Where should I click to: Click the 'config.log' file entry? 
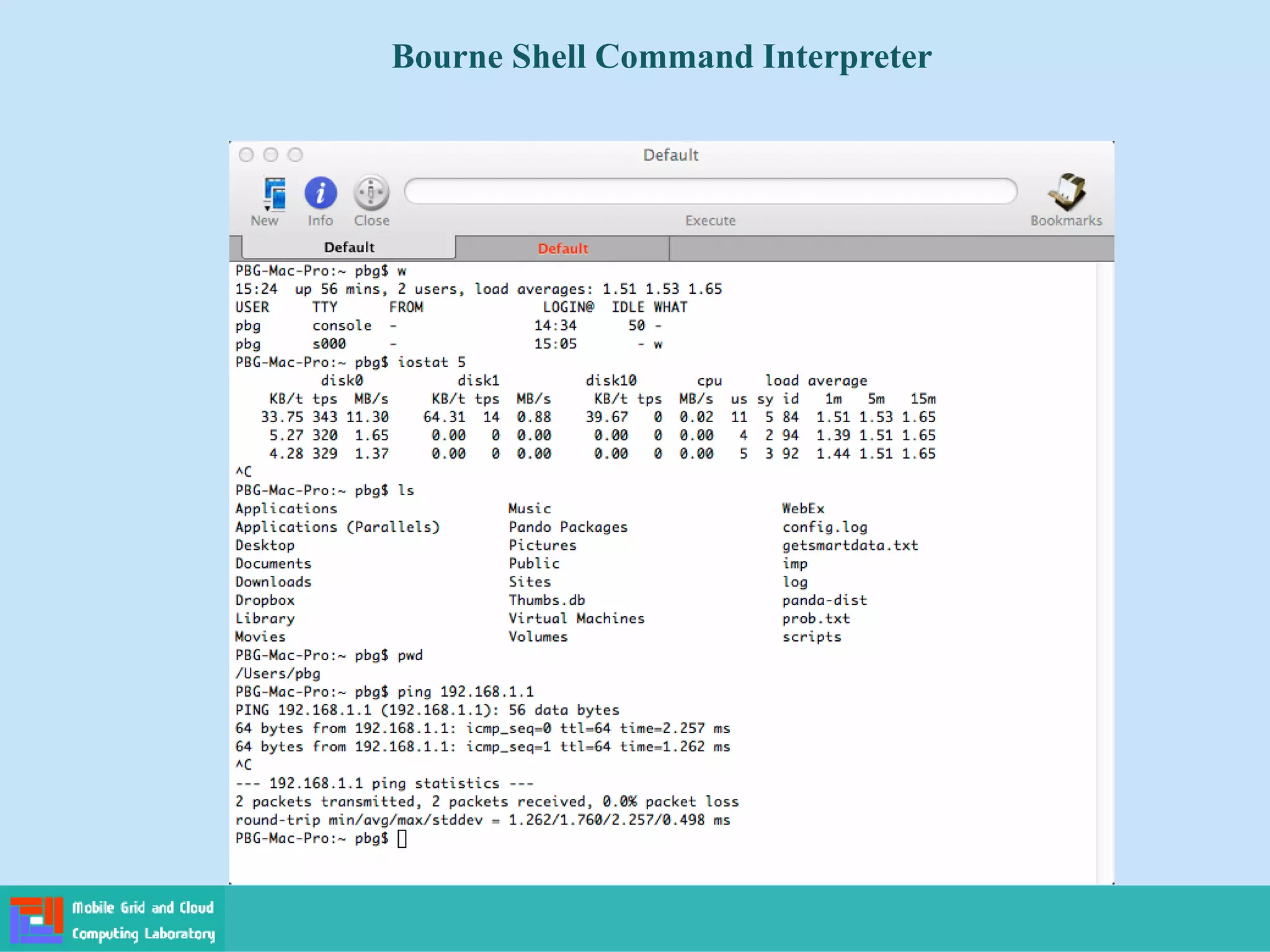pyautogui.click(x=825, y=527)
